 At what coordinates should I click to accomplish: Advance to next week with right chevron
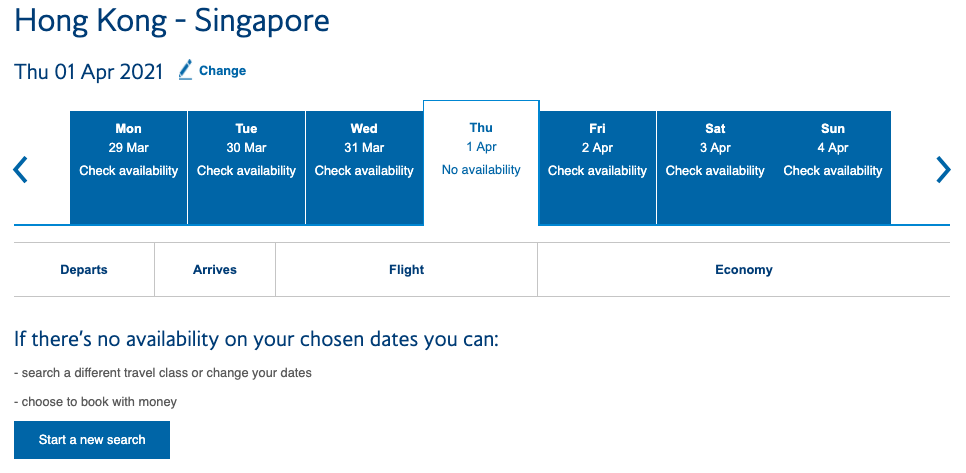[943, 170]
